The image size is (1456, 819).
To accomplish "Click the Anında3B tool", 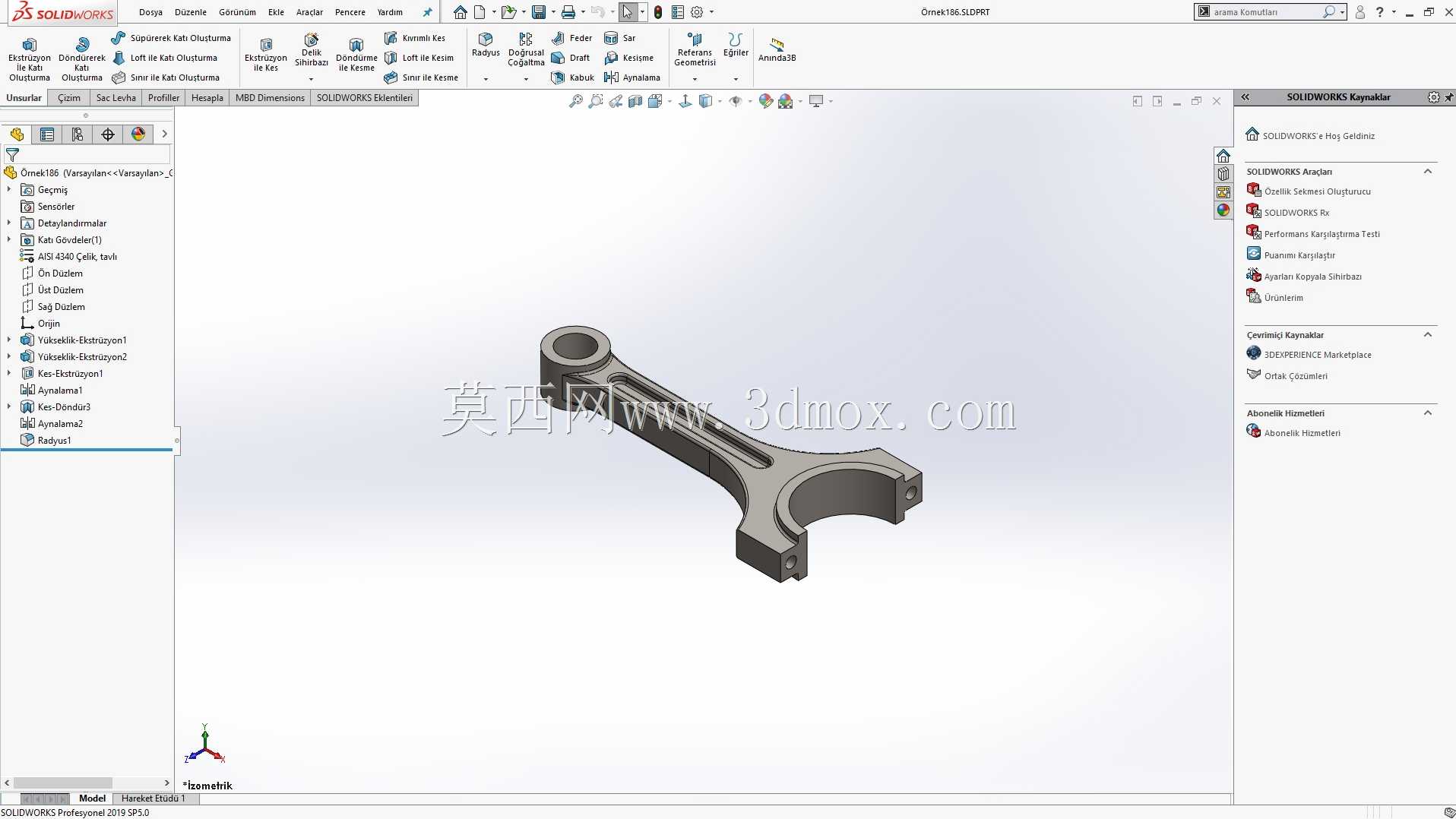I will pos(777,50).
